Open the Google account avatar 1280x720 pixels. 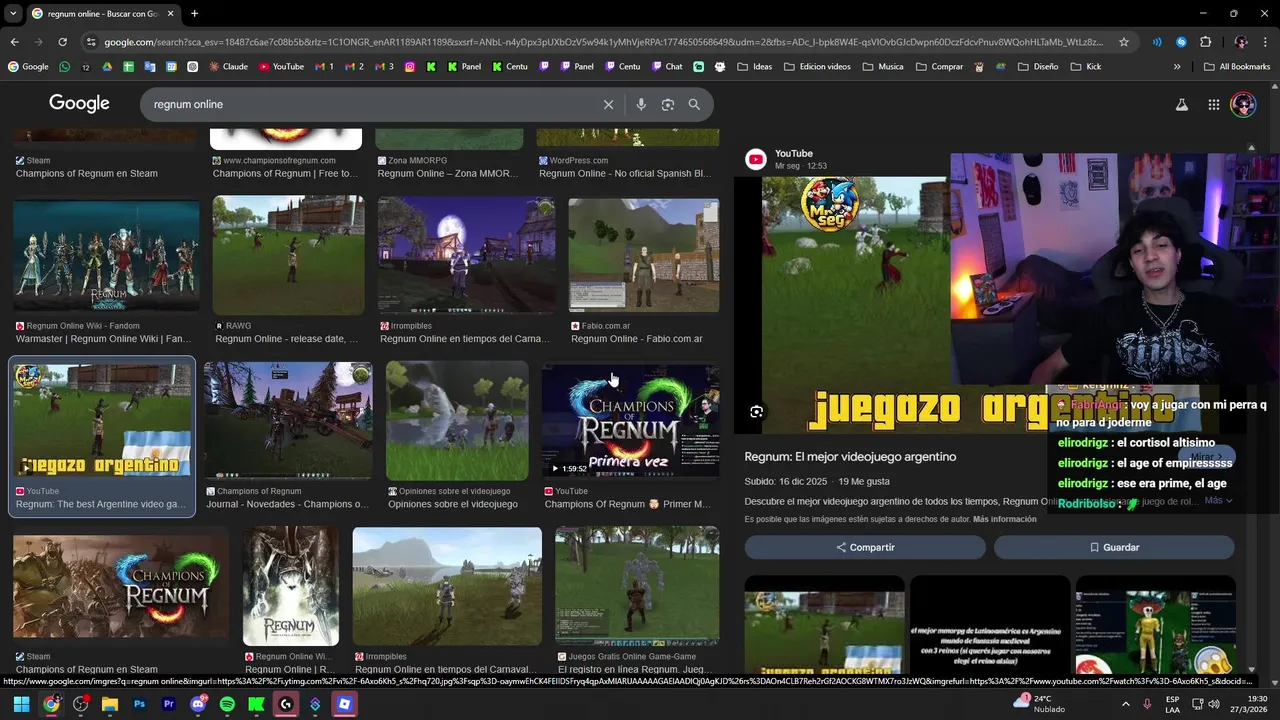[x=1243, y=104]
